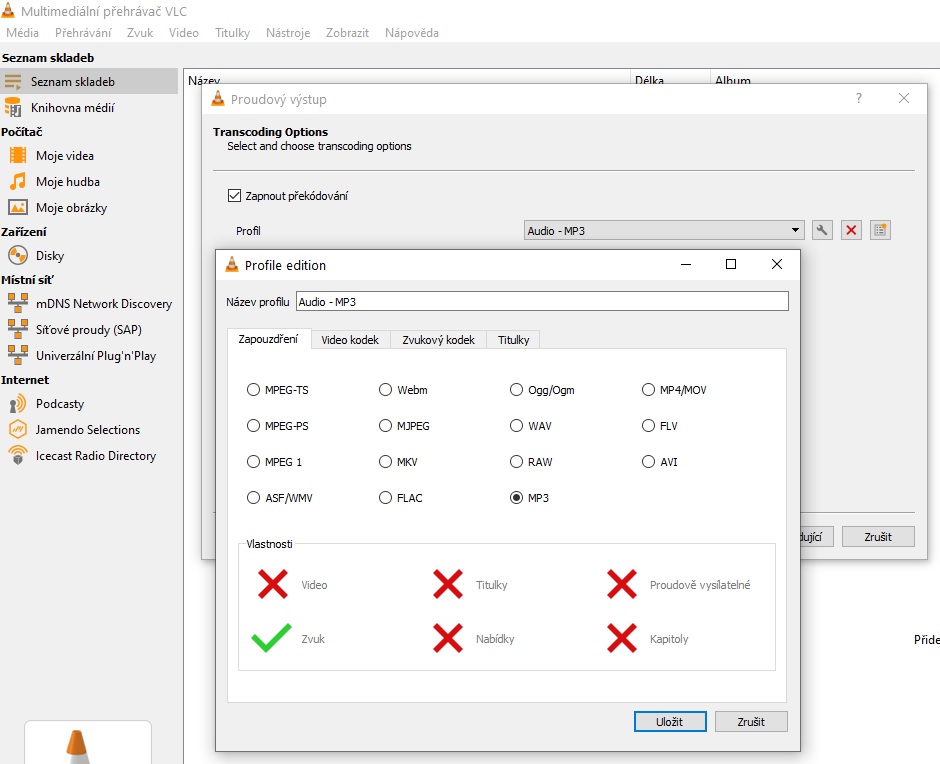Open mDNS Network Discovery icon

pyautogui.click(x=18, y=303)
